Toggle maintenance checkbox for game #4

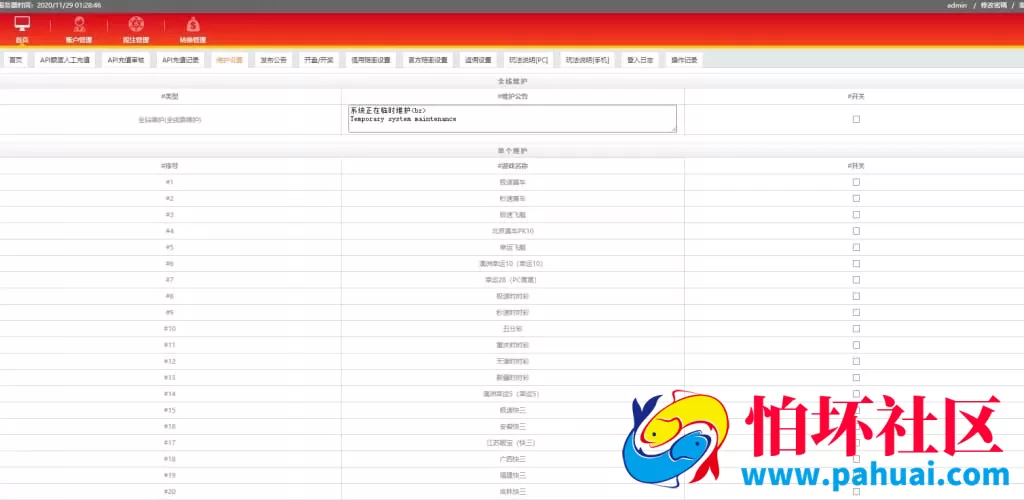pyautogui.click(x=856, y=231)
